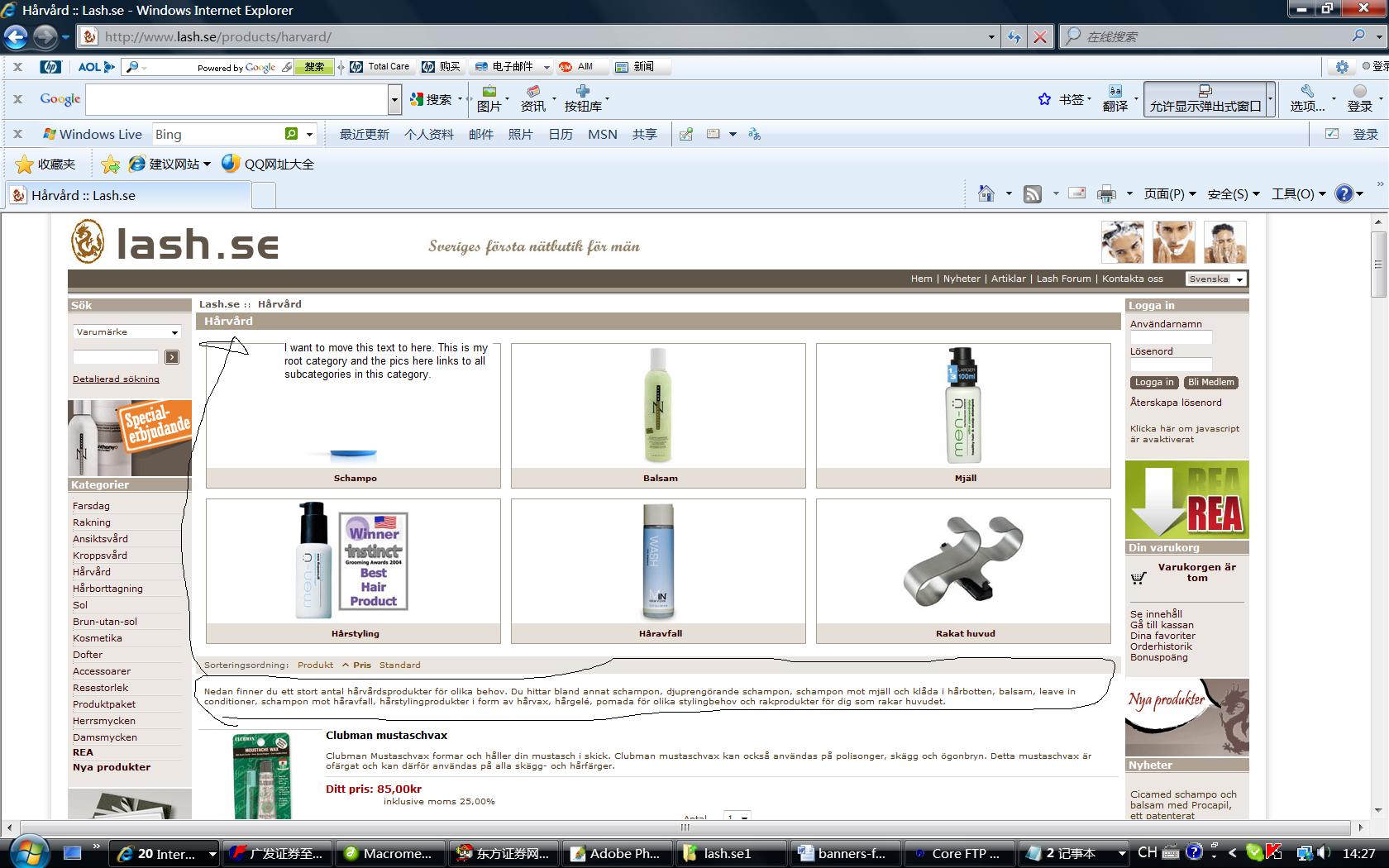Open the Svenska language dropdown
1389x868 pixels.
click(x=1215, y=279)
